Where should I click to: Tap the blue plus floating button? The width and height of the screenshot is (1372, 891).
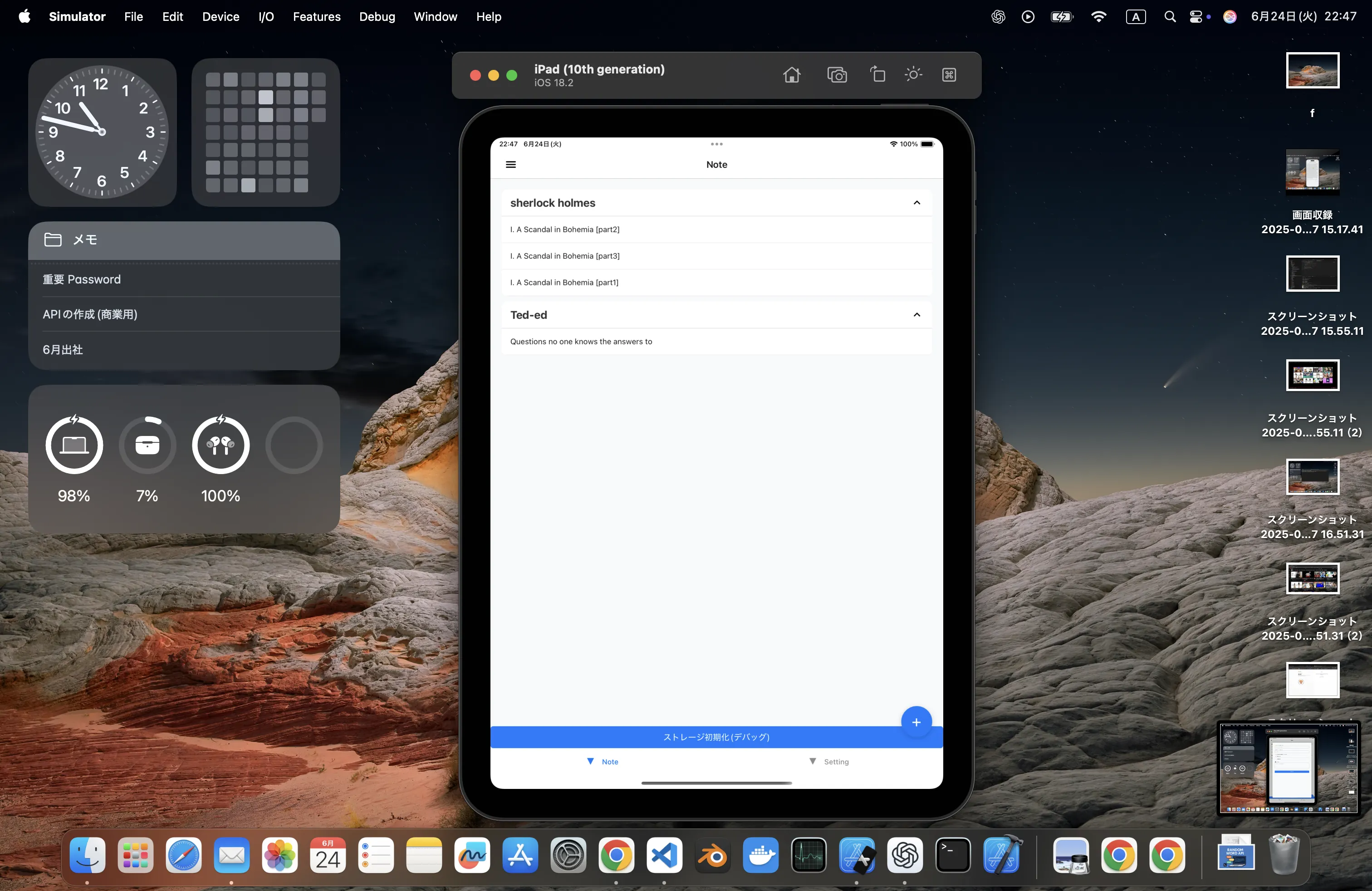tap(916, 722)
